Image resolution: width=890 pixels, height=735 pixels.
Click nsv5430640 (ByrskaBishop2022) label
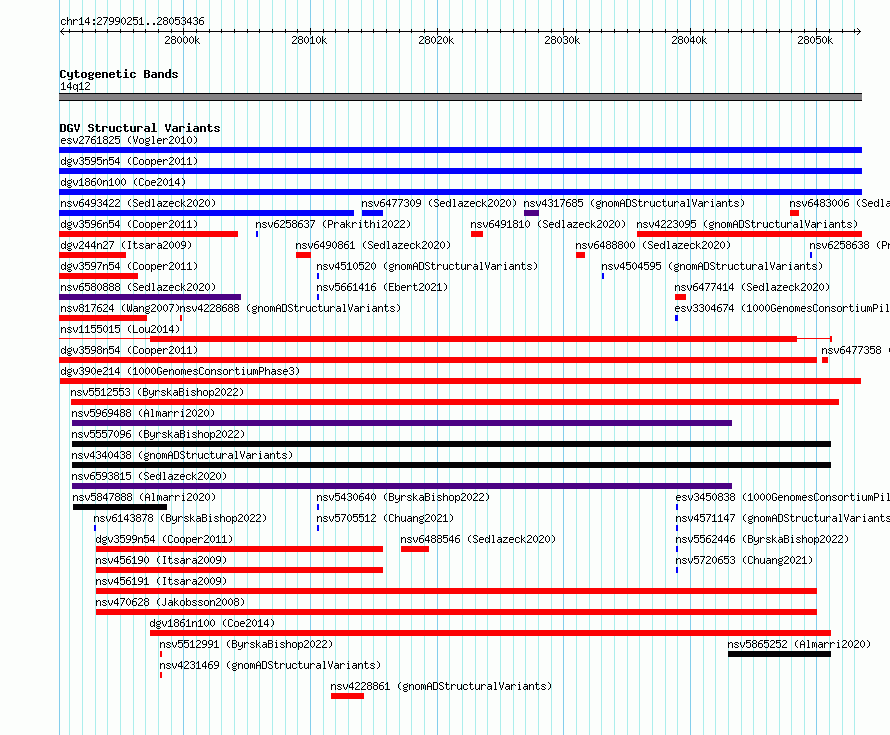point(403,497)
